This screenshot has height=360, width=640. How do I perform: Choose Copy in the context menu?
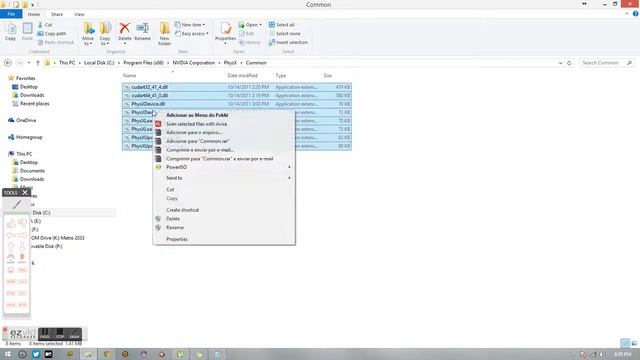coord(172,198)
